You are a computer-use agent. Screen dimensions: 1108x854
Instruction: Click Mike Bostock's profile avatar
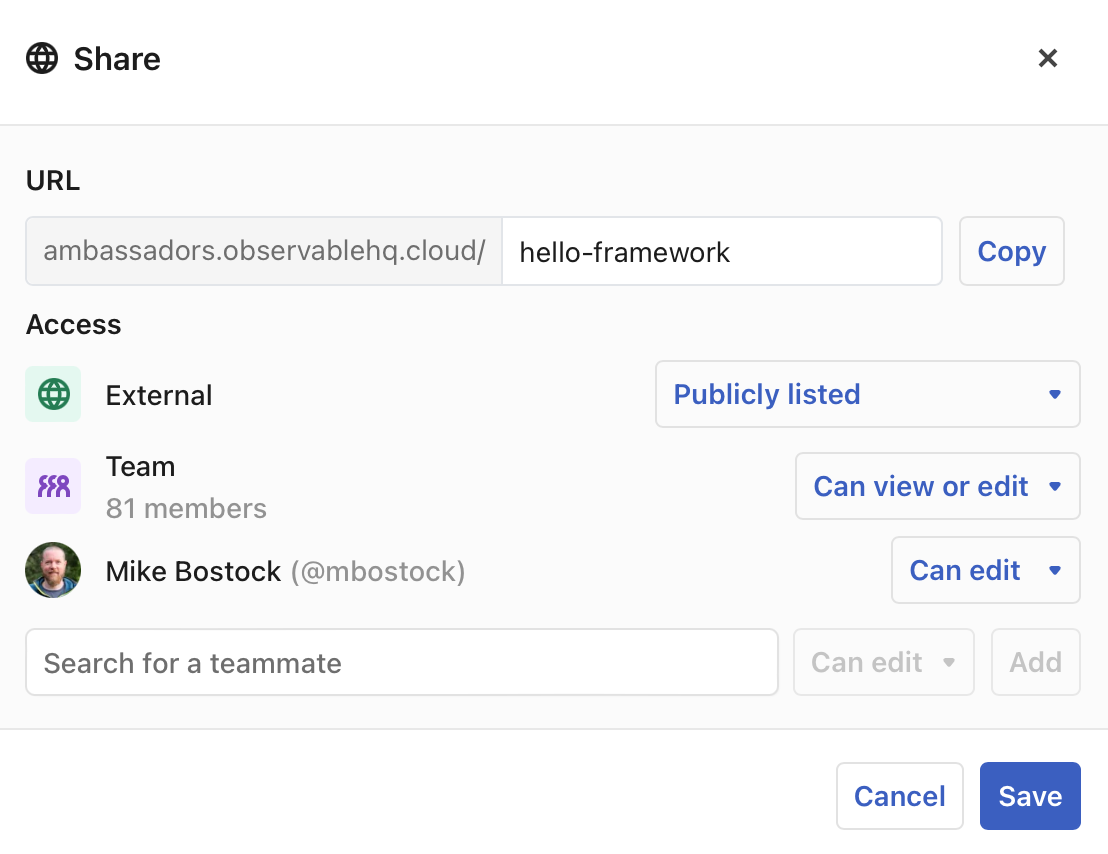coord(53,570)
